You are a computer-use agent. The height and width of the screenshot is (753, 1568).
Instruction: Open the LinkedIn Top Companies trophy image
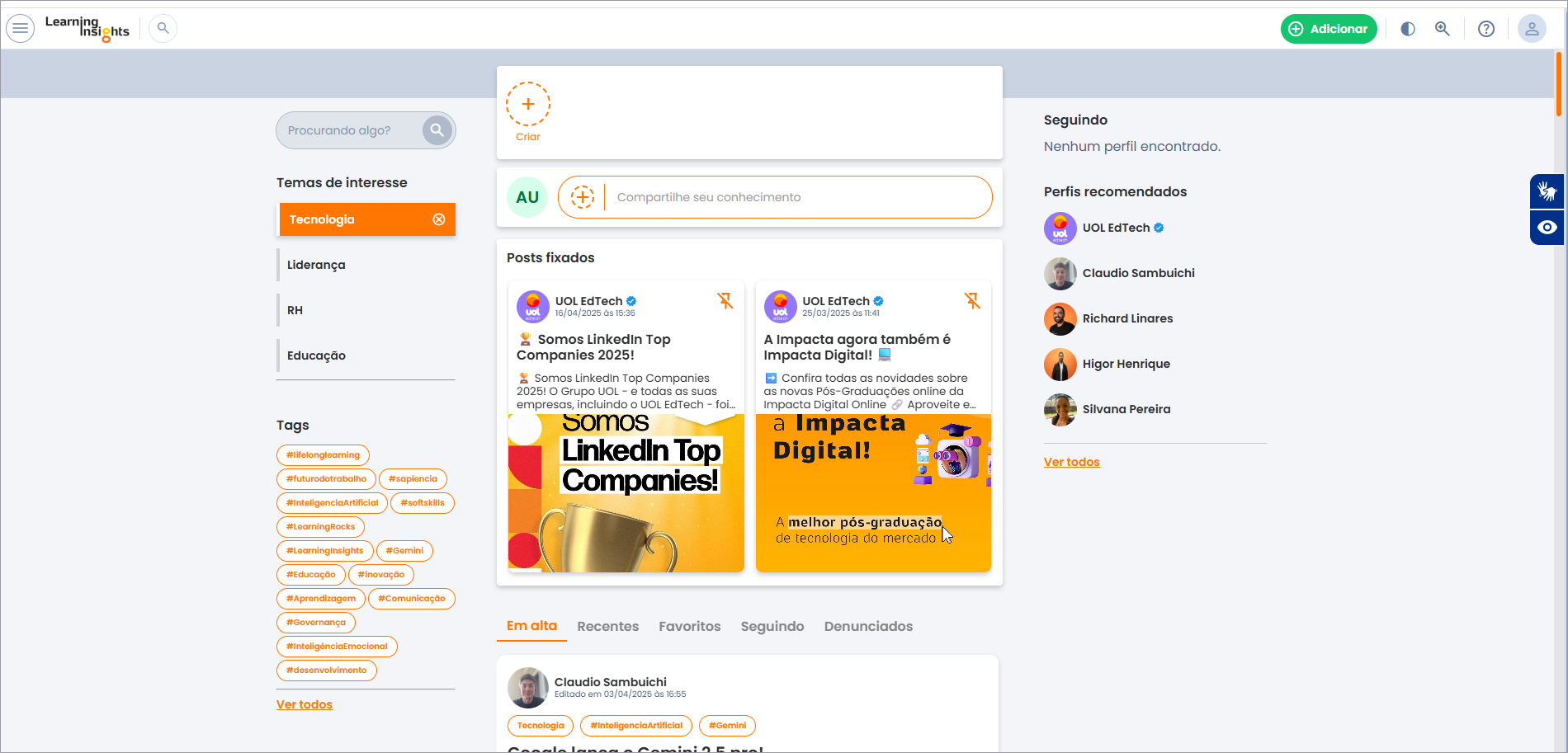tap(626, 493)
